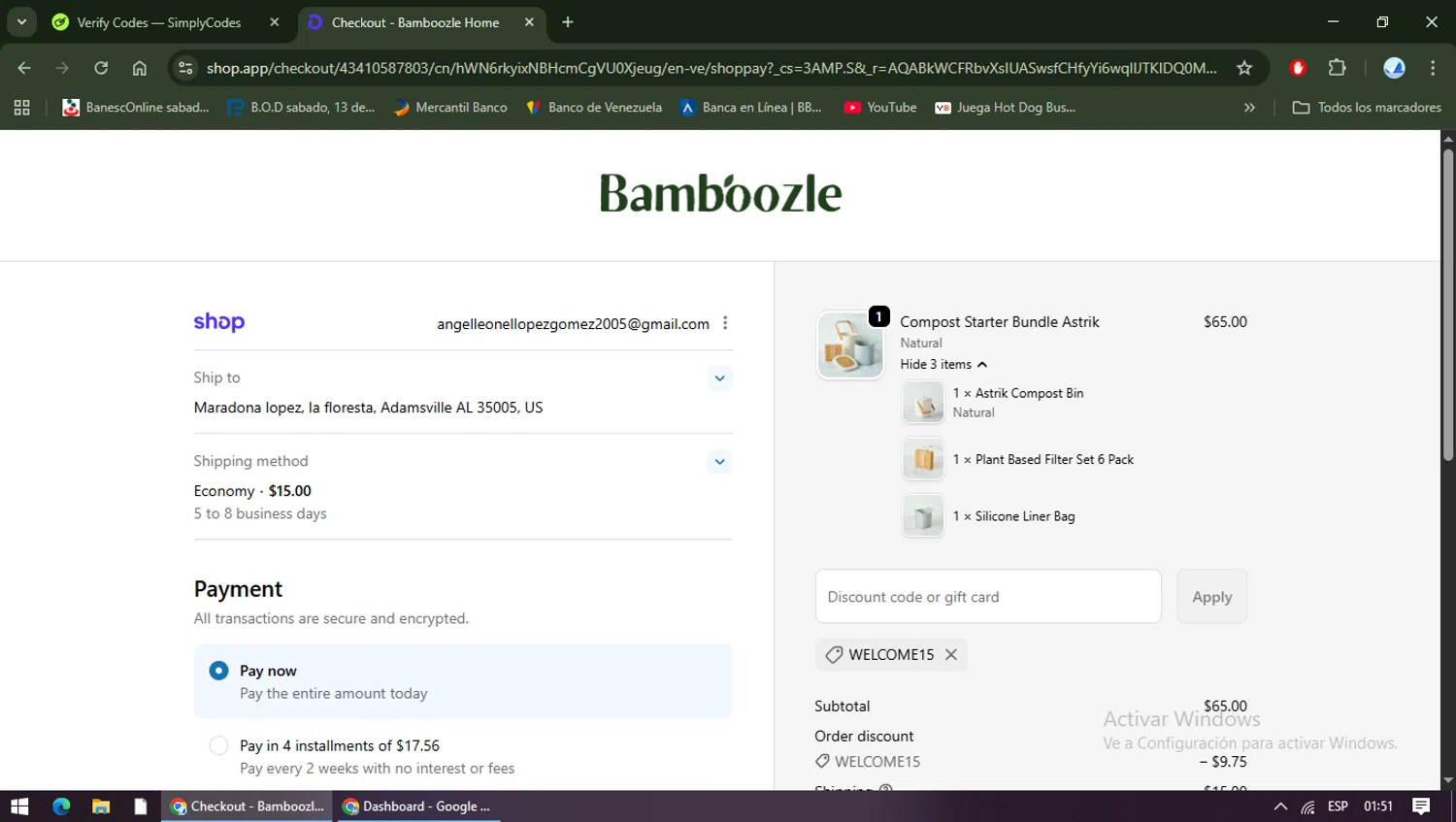Open the tab search dropdown arrow
The height and width of the screenshot is (822, 1456).
coord(21,22)
